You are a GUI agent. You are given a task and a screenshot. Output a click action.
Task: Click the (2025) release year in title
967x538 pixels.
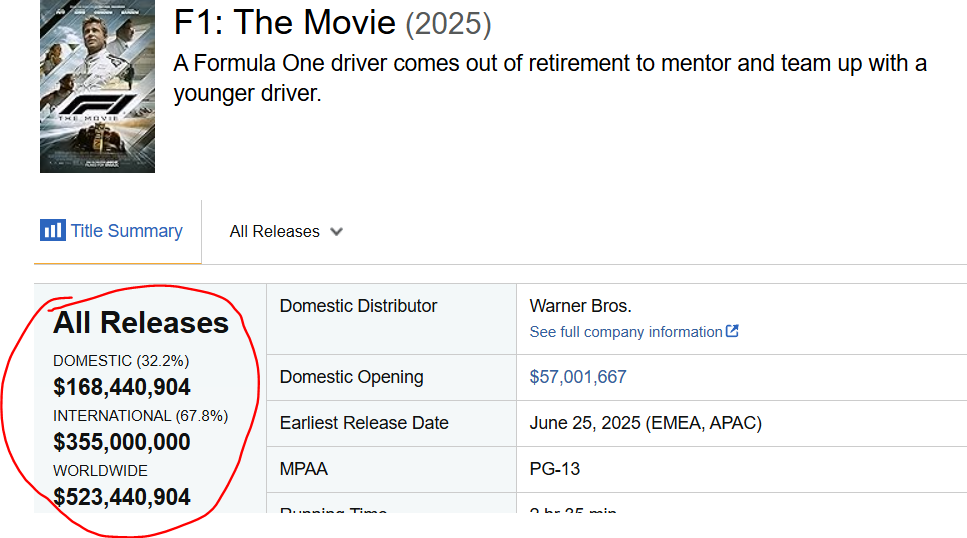[x=448, y=22]
